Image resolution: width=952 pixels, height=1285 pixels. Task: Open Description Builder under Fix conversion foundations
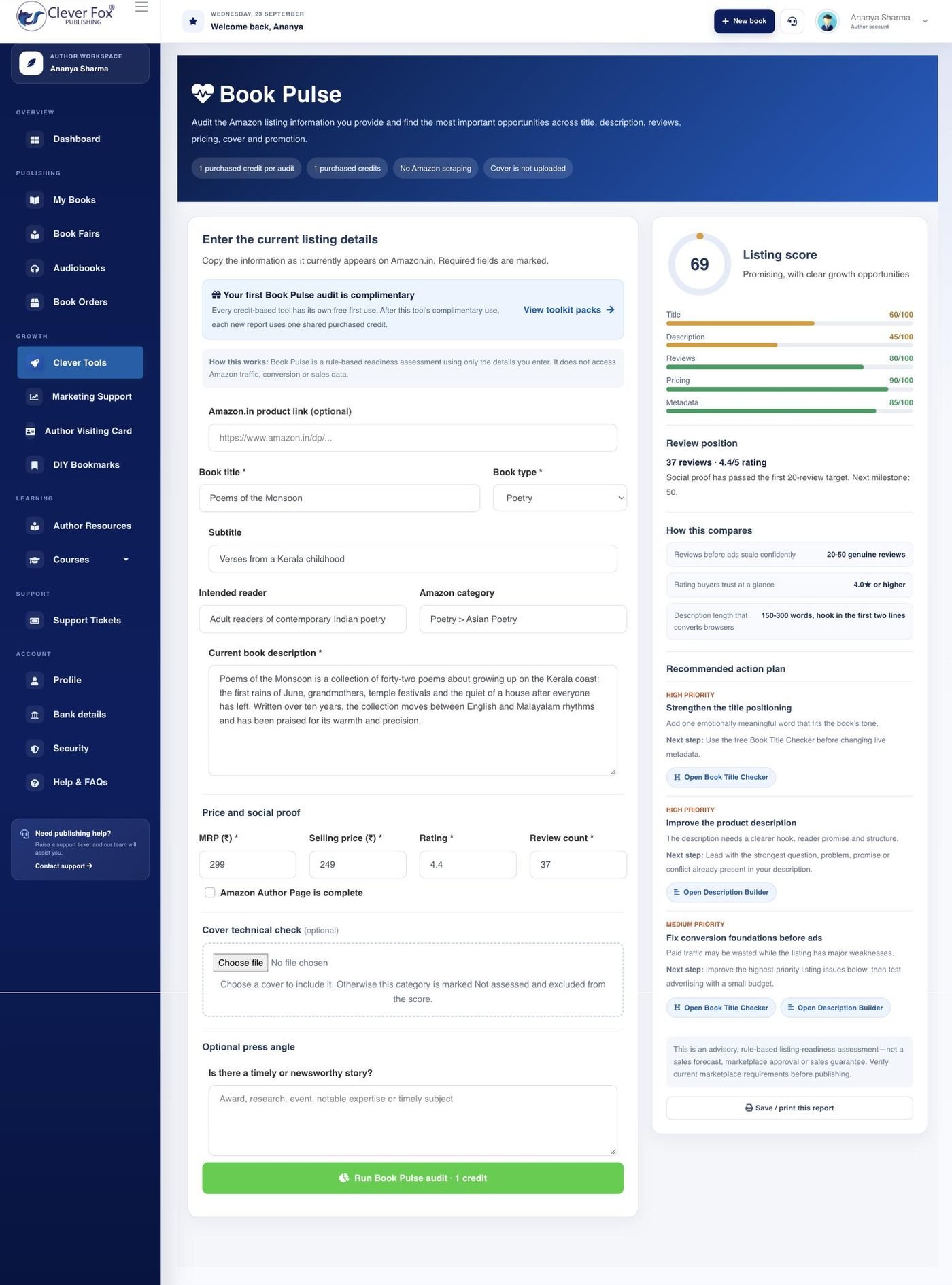[835, 1008]
